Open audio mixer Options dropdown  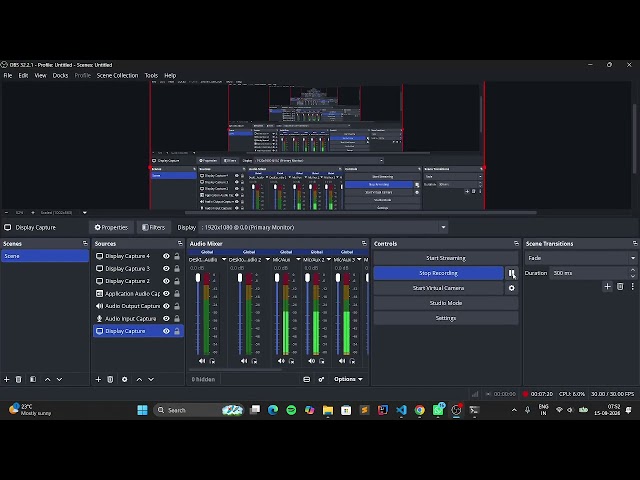point(348,379)
